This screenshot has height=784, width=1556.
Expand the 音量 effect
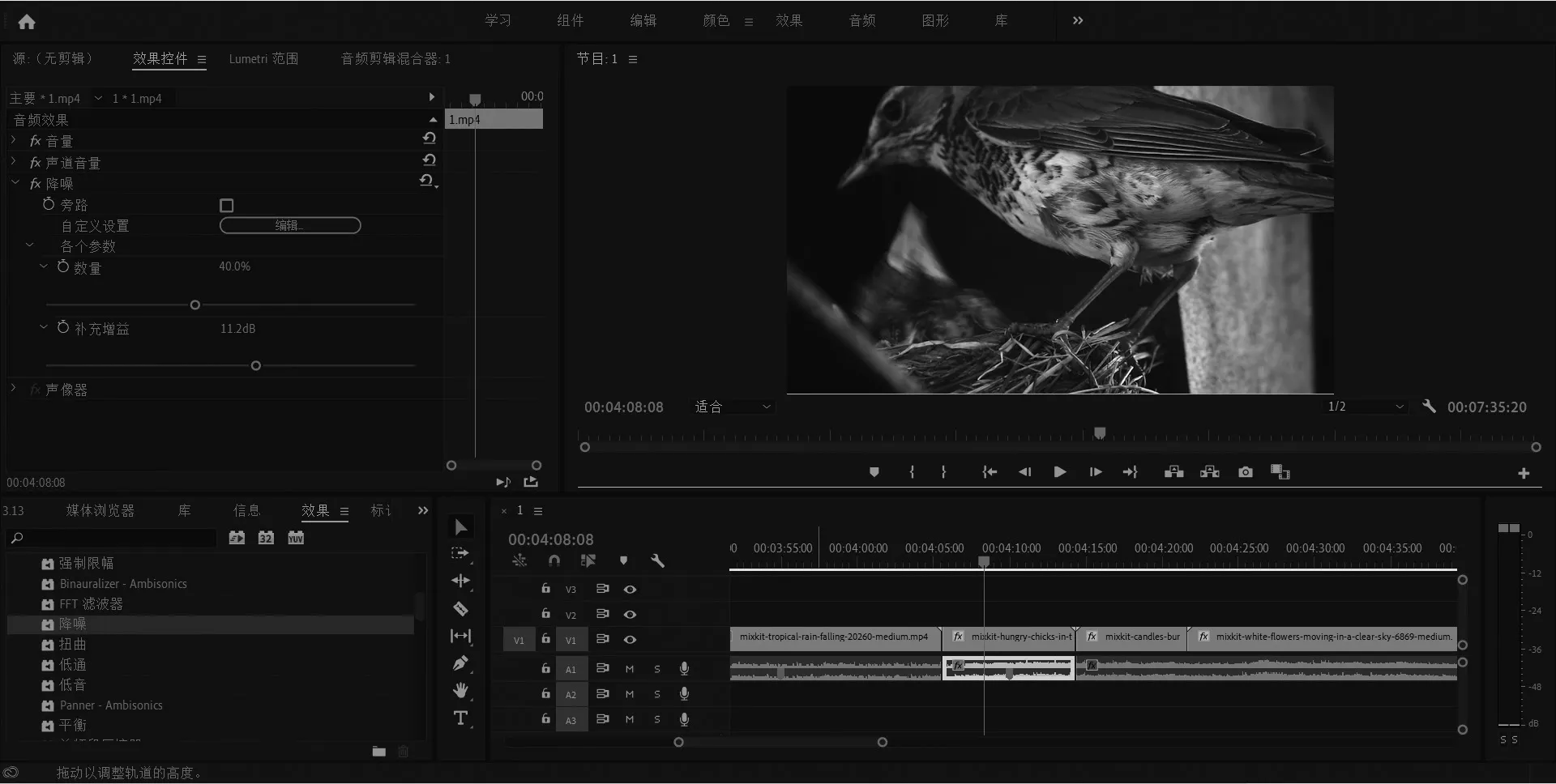click(14, 140)
